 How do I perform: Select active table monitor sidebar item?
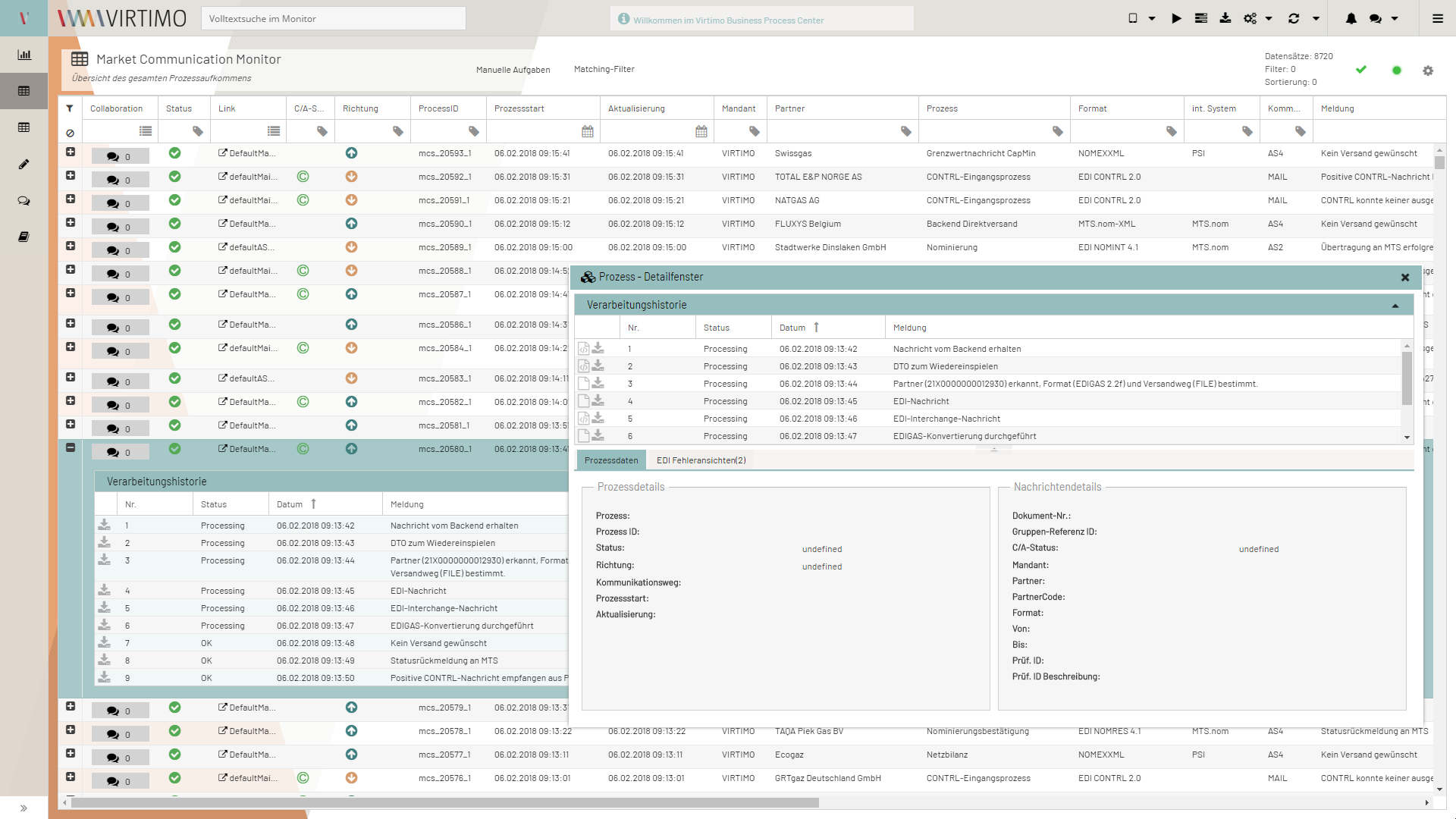coord(24,91)
